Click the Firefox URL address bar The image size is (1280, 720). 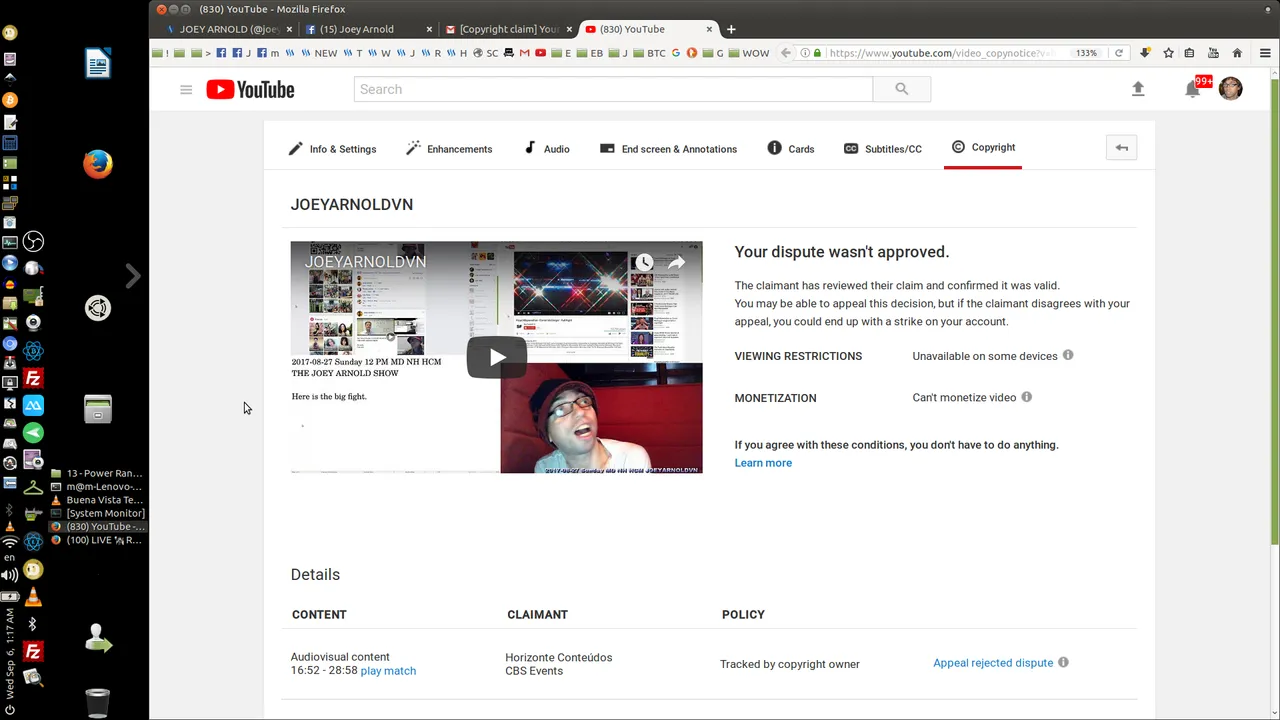pyautogui.click(x=940, y=53)
